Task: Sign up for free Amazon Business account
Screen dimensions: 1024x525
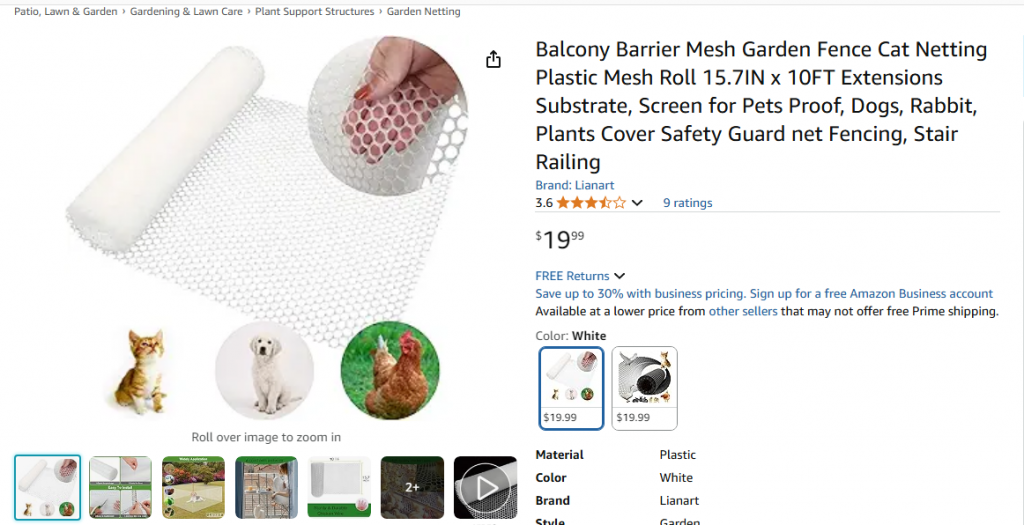Action: tap(871, 294)
